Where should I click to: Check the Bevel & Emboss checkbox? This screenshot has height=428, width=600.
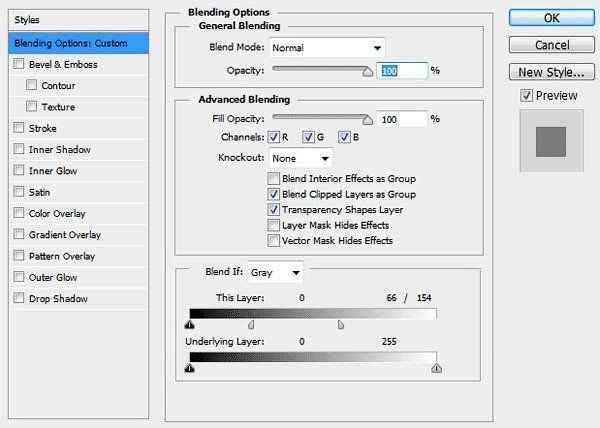pyautogui.click(x=19, y=63)
